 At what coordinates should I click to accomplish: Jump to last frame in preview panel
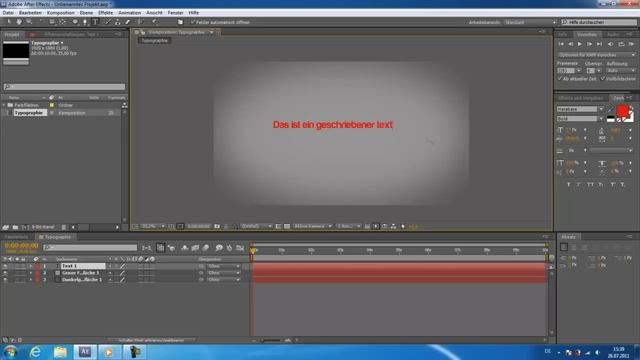599,44
